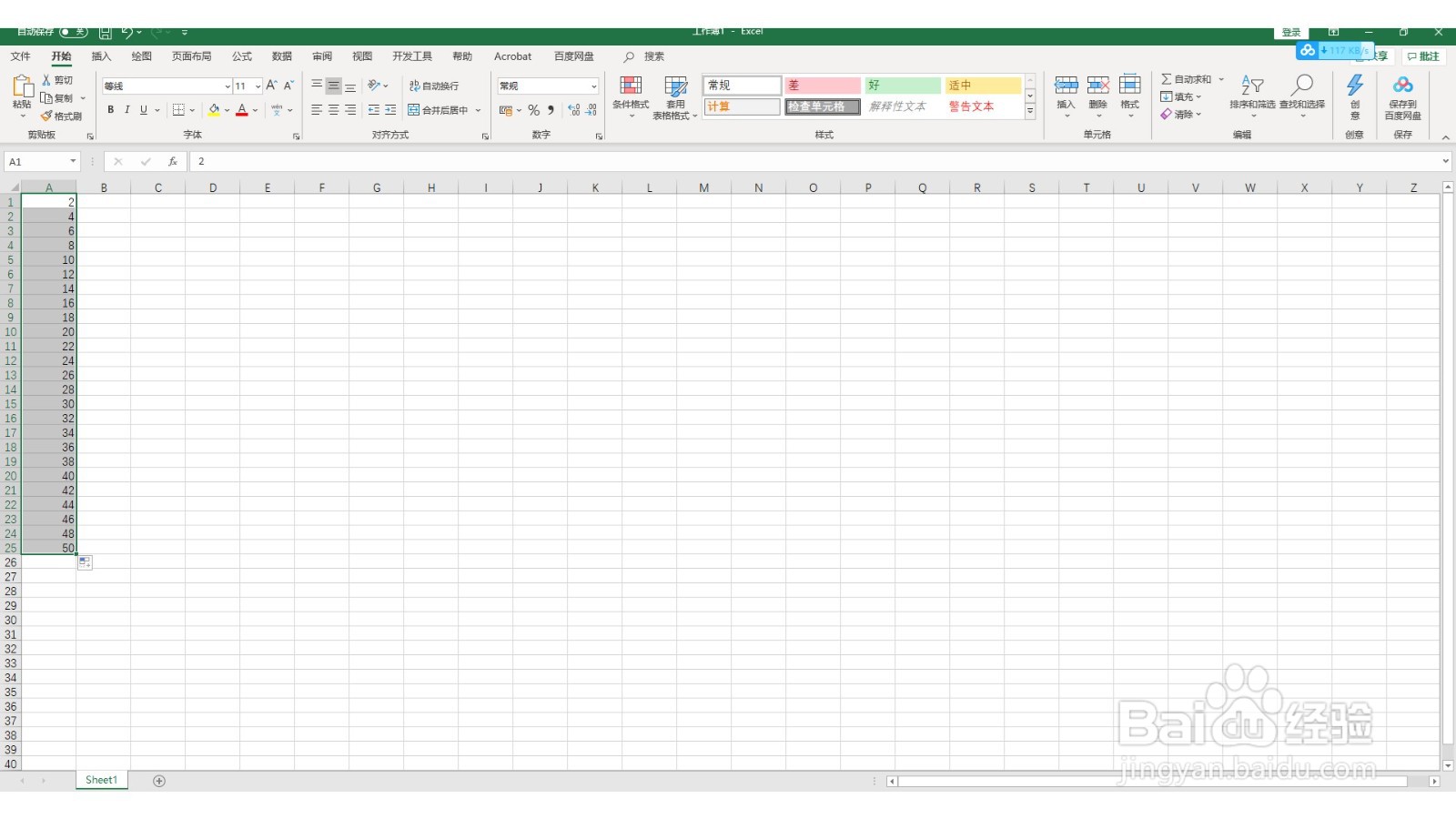The height and width of the screenshot is (819, 1456).
Task: Apply the Bad (差) cell style
Action: 823,85
